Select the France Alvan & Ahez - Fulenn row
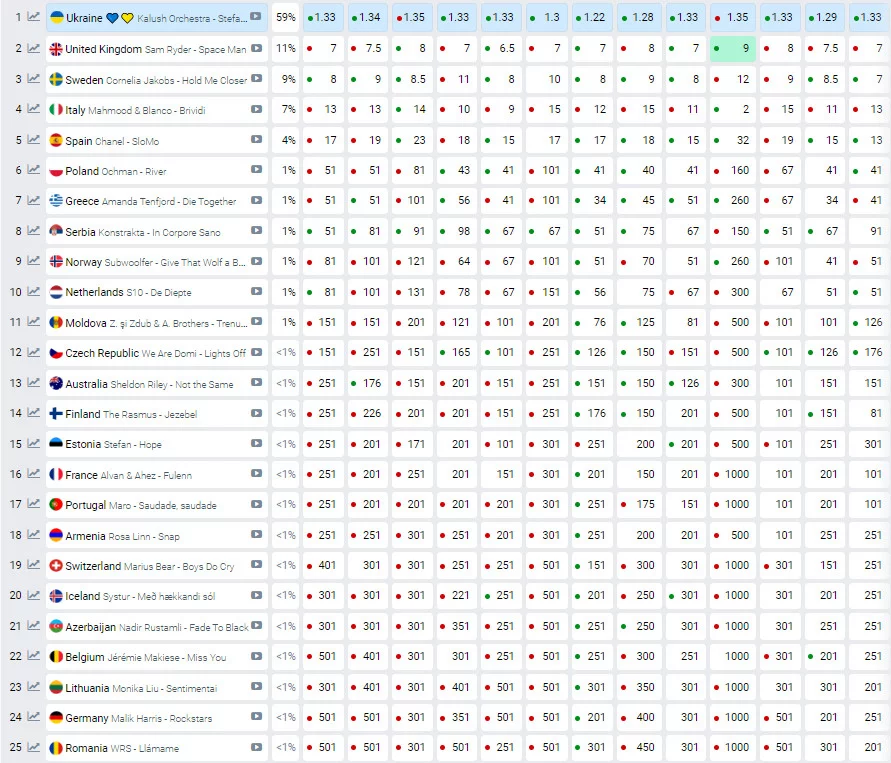 click(x=156, y=474)
